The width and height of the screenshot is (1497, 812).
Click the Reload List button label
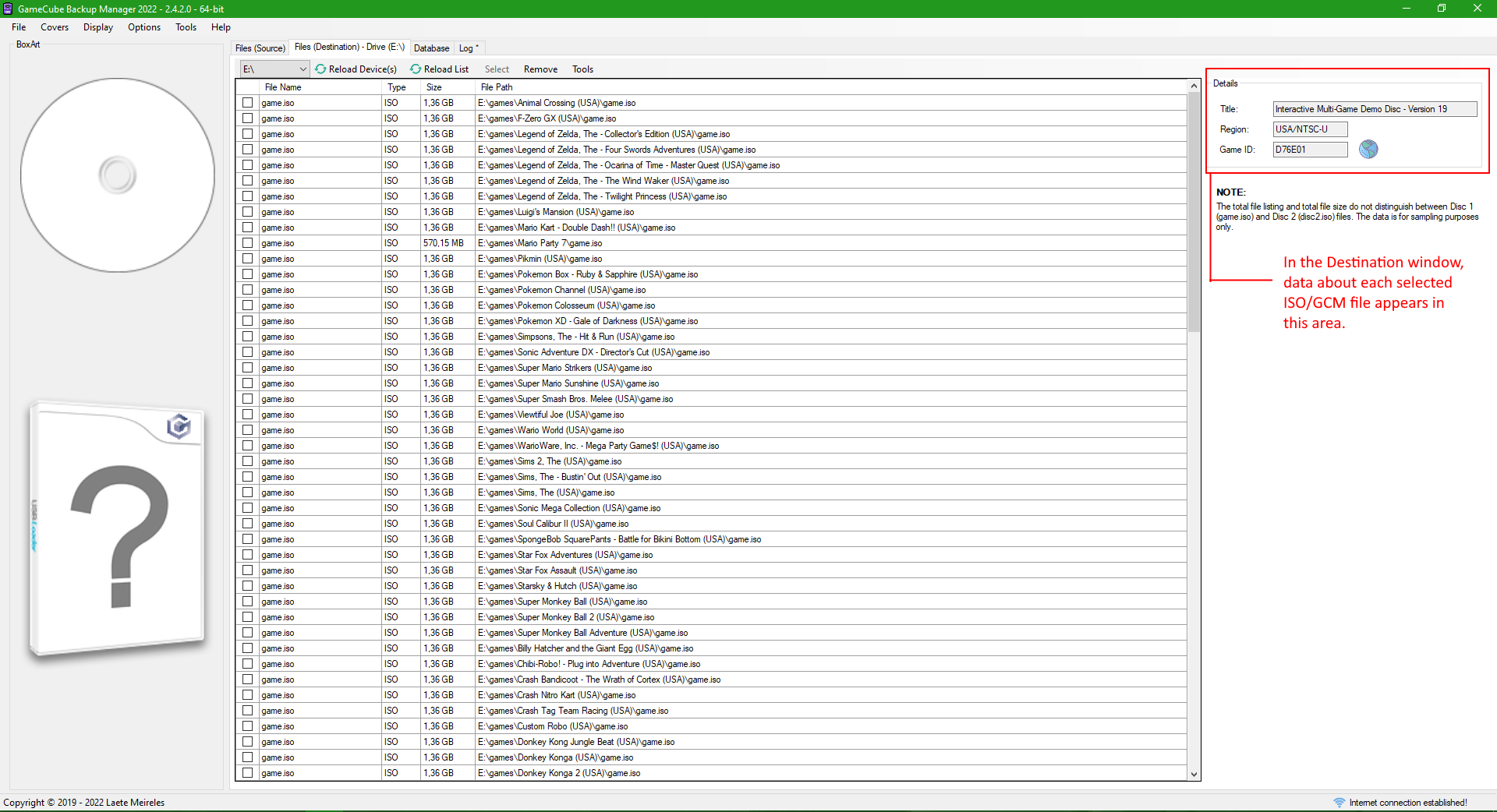click(x=446, y=69)
